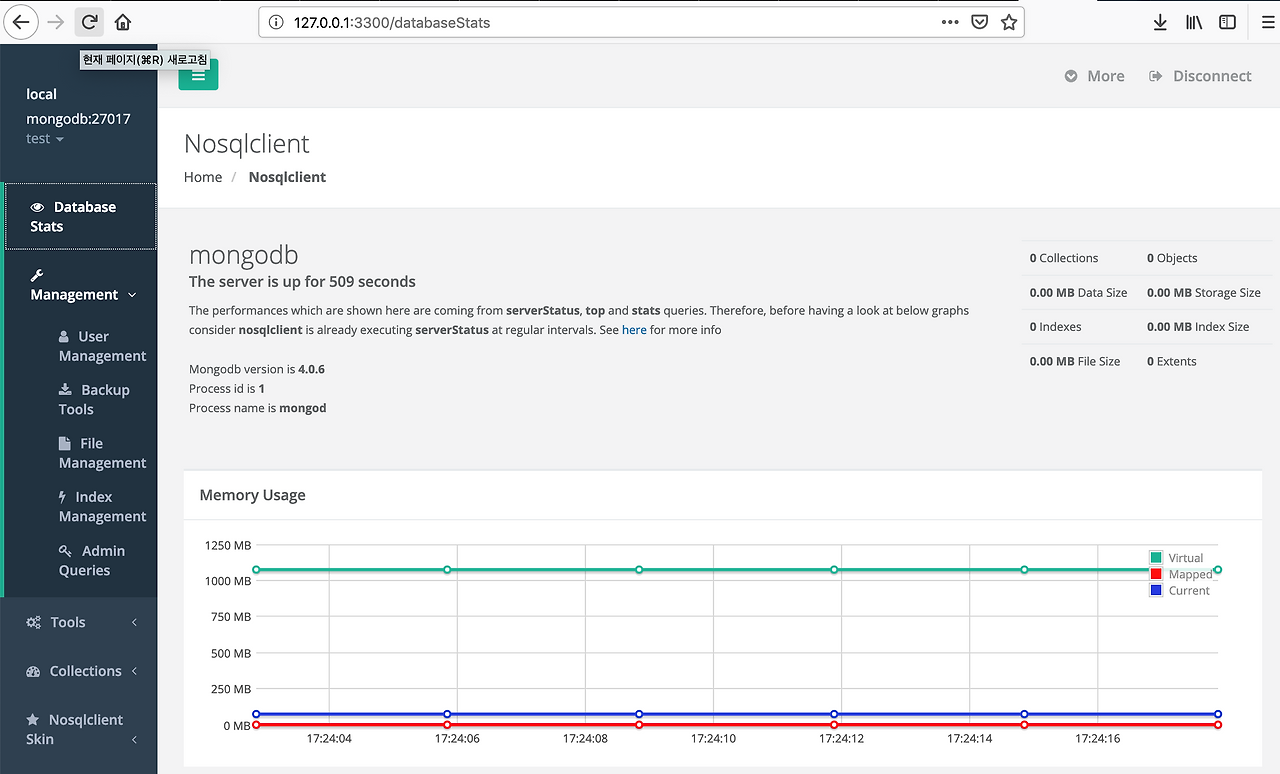The height and width of the screenshot is (774, 1280).
Task: Click the '0.00 MB File Size' cell
Action: (x=1075, y=361)
